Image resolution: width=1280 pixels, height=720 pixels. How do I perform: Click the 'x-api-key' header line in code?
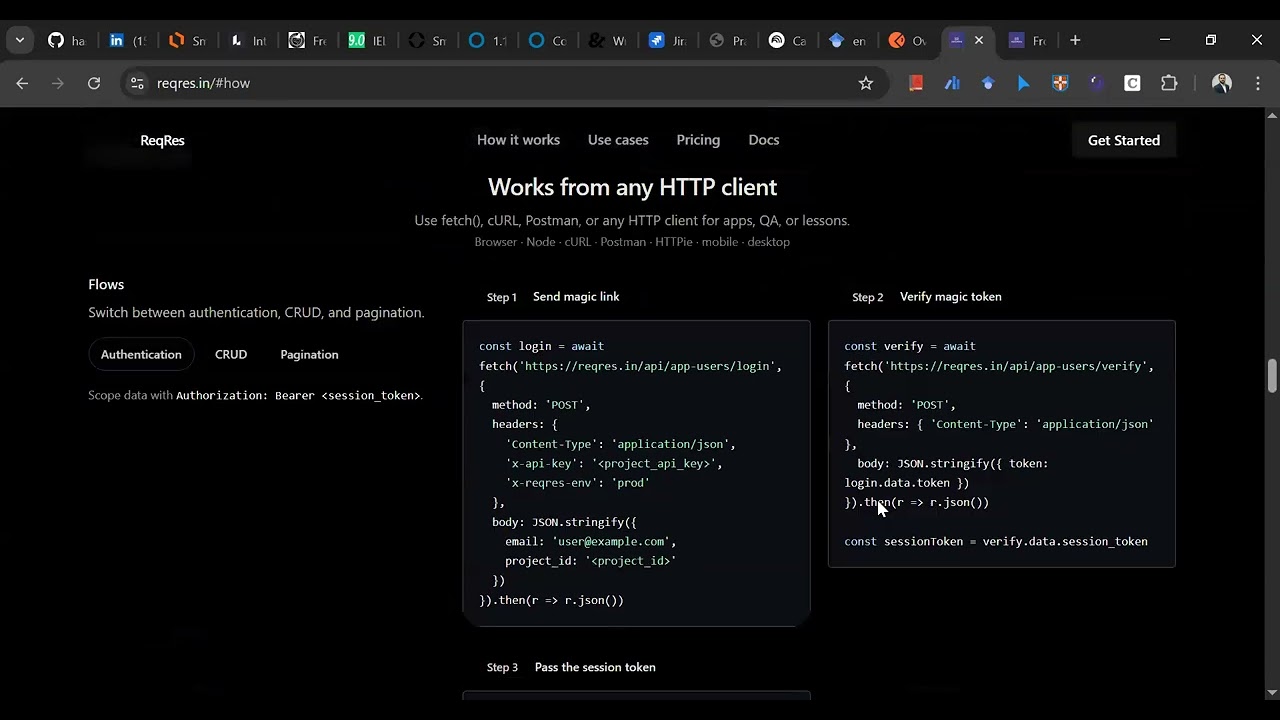[x=613, y=463]
